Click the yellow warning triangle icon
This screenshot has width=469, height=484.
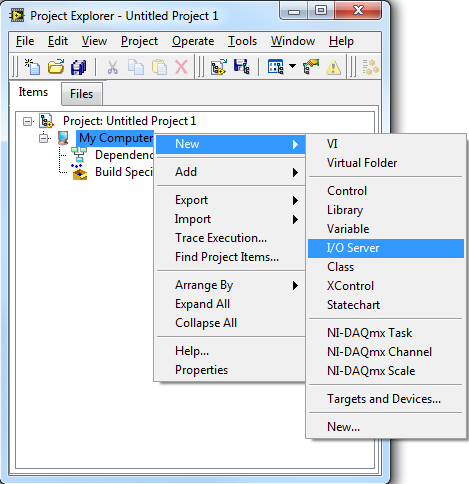333,67
